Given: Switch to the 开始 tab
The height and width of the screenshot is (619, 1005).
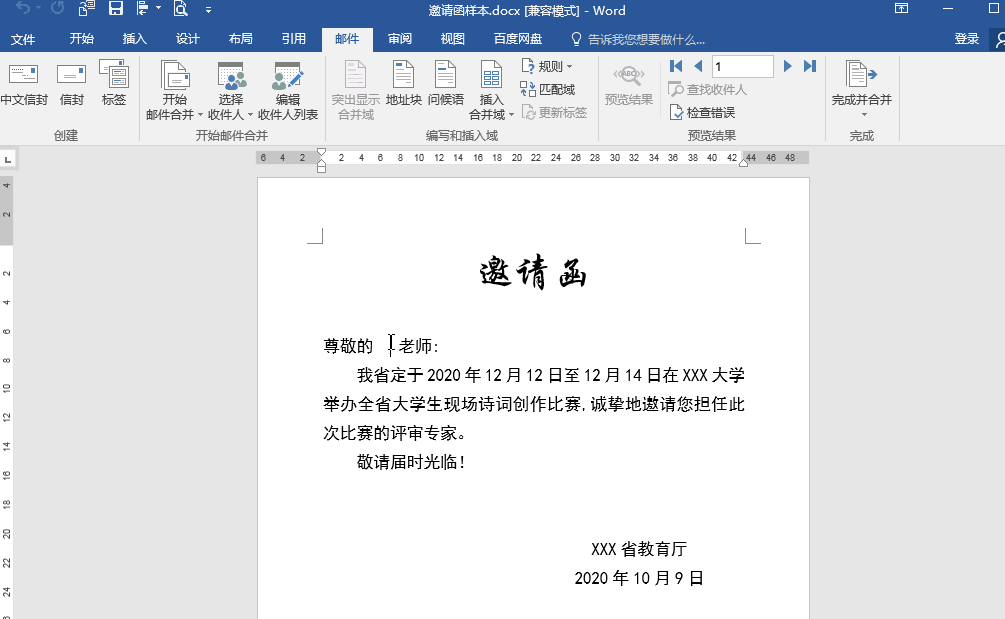Looking at the screenshot, I should pyautogui.click(x=81, y=39).
